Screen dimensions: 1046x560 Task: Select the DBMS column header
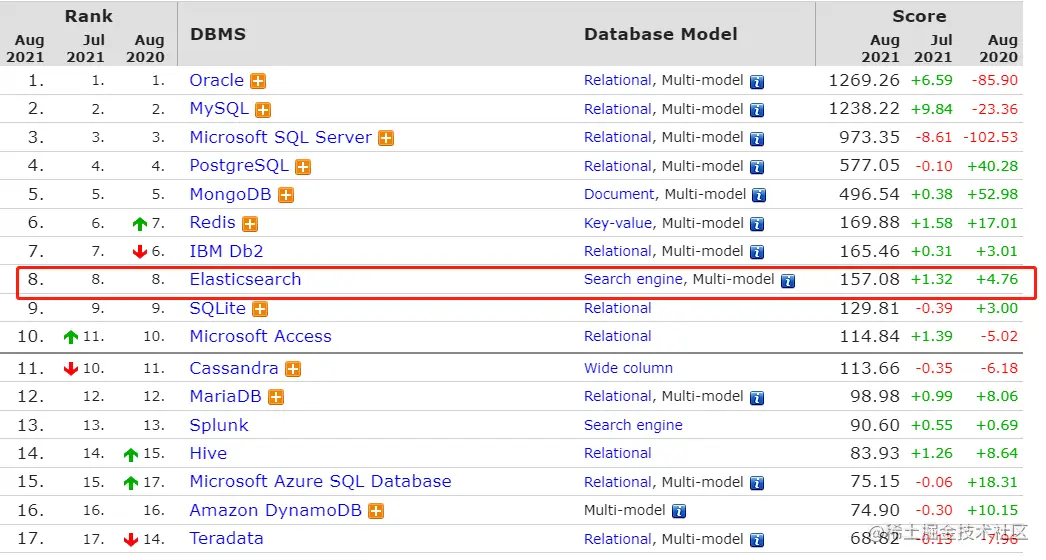coord(218,34)
